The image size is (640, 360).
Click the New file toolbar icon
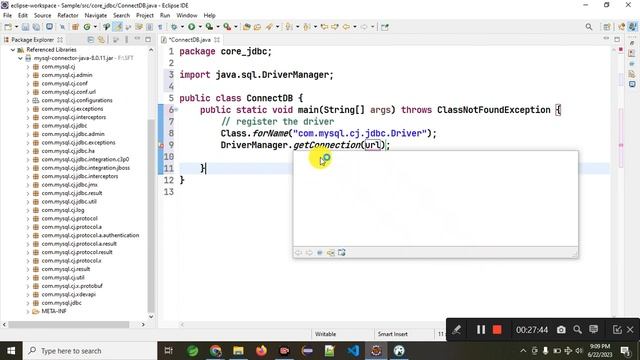8,27
